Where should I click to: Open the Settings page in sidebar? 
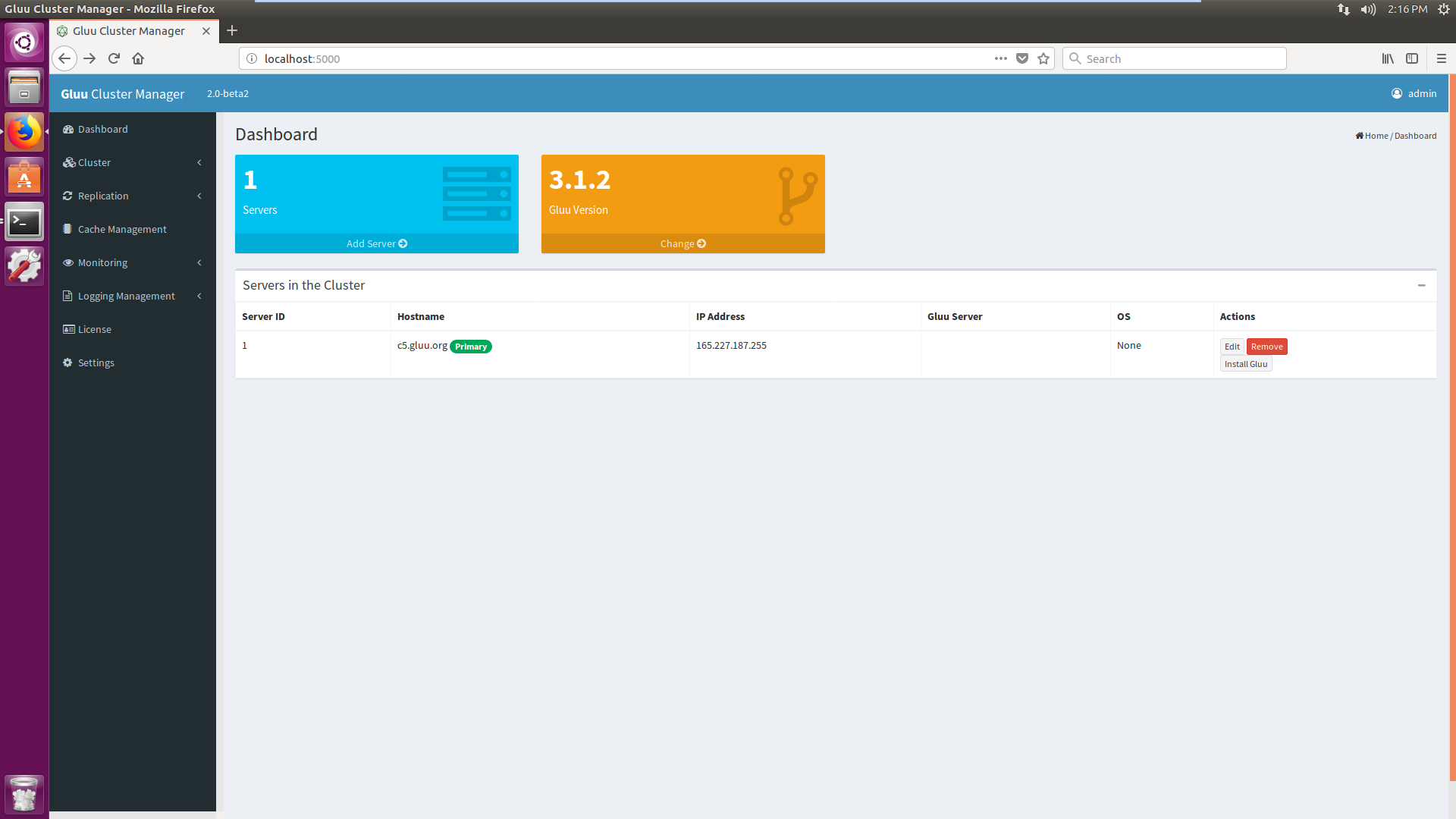pos(133,362)
